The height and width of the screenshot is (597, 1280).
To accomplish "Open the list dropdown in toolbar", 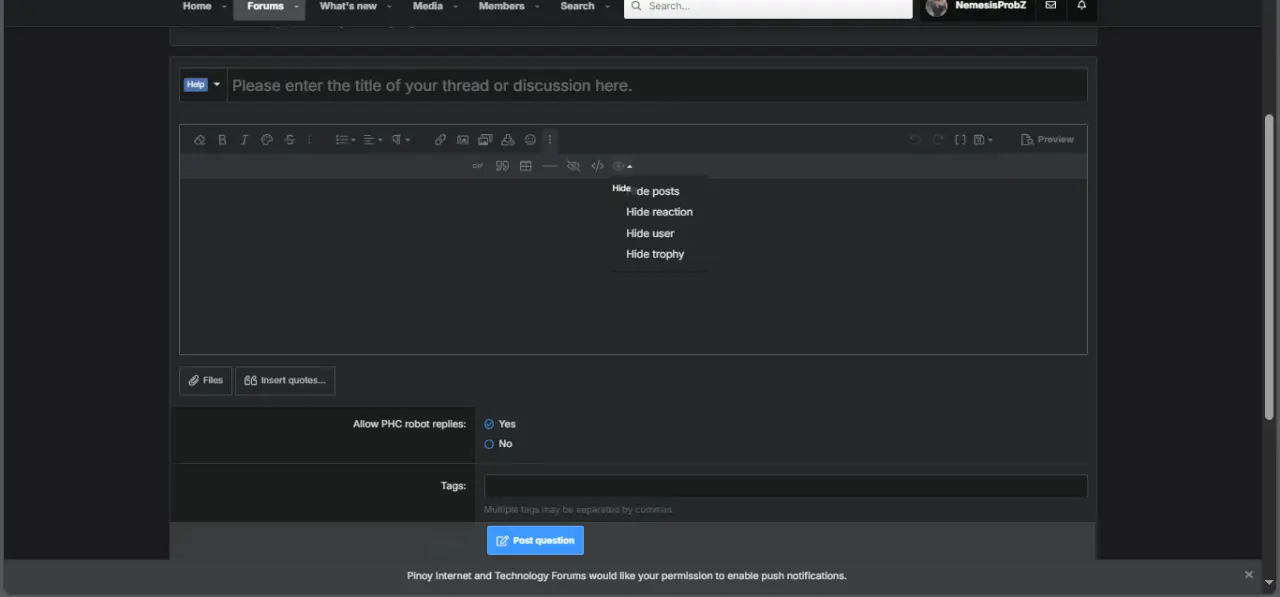I will tap(345, 140).
